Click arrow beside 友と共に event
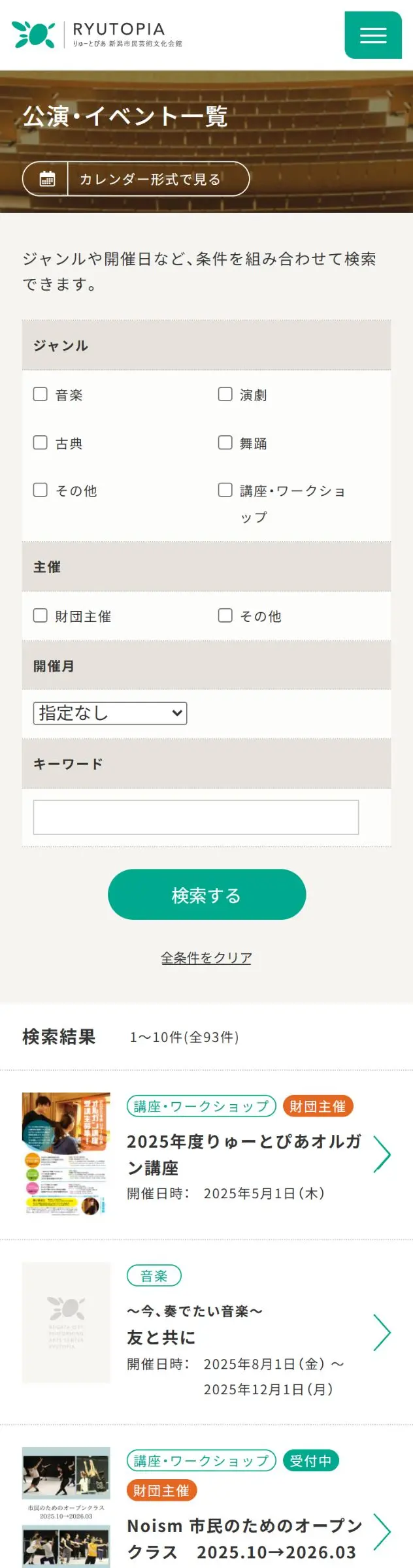413x1568 pixels. pyautogui.click(x=382, y=1332)
